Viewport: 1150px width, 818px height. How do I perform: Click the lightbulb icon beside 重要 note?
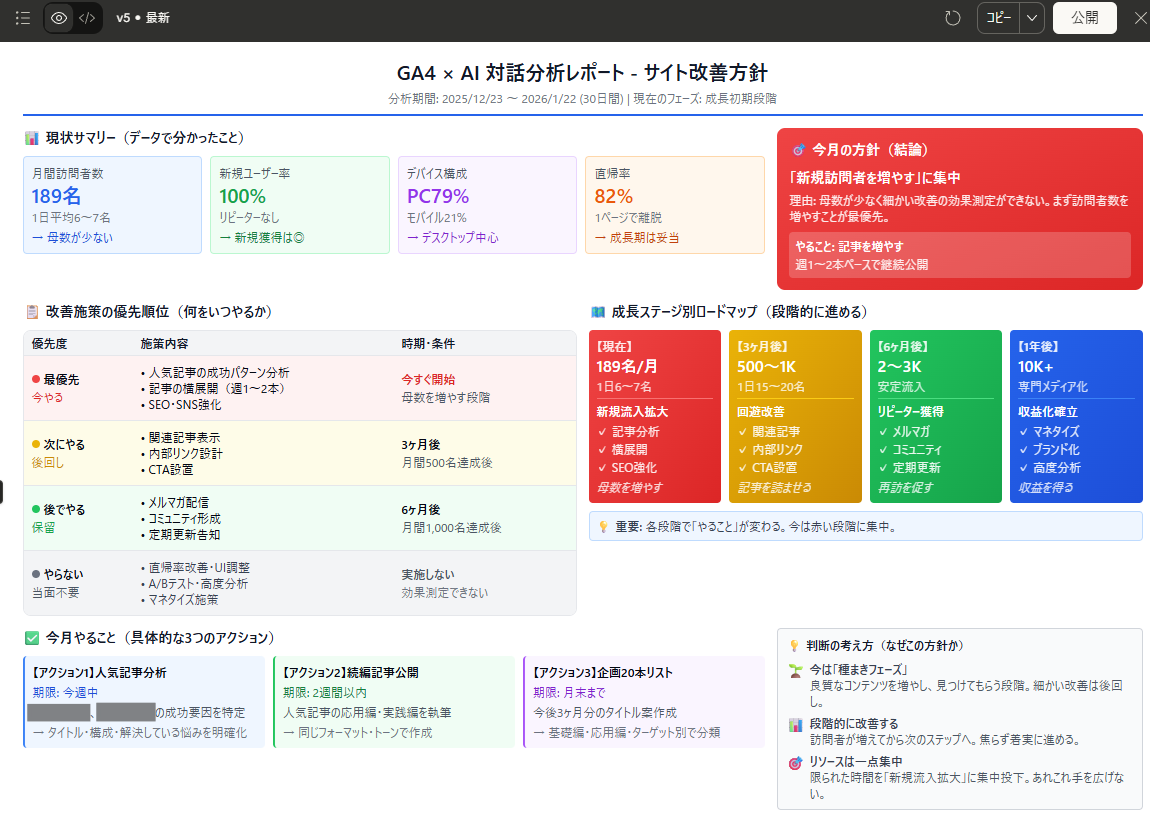point(603,527)
